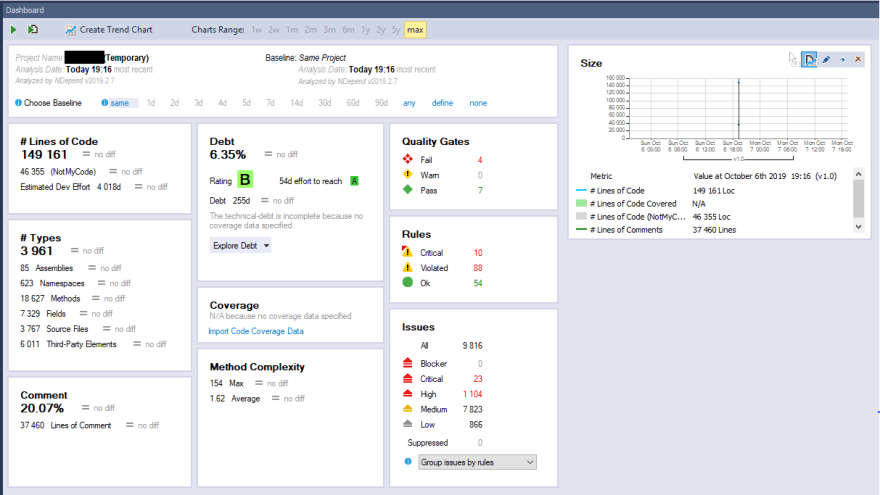Click the 3 961 types count
The height and width of the screenshot is (495, 880).
[36, 251]
